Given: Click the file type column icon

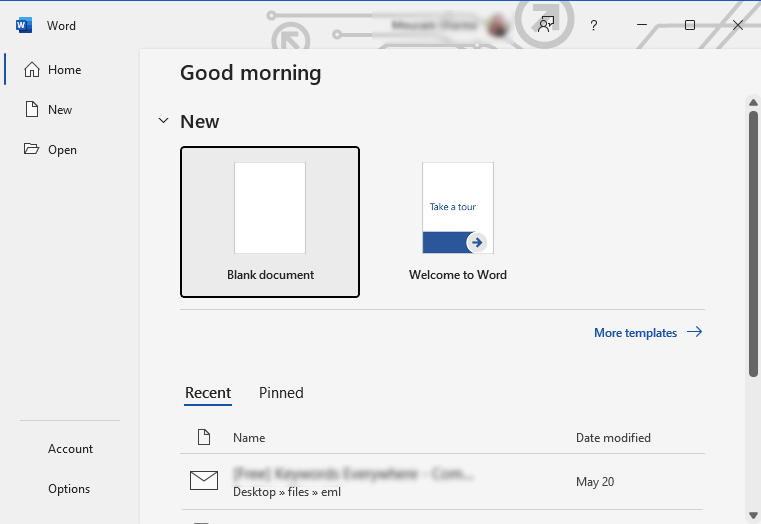Looking at the screenshot, I should point(204,437).
